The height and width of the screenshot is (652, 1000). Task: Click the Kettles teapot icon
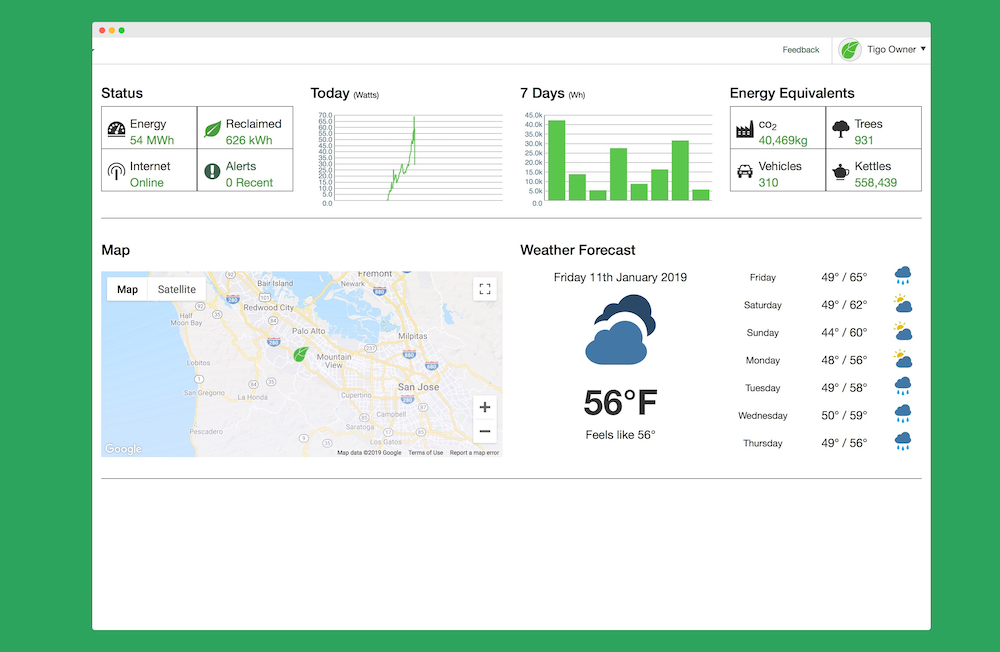[840, 172]
